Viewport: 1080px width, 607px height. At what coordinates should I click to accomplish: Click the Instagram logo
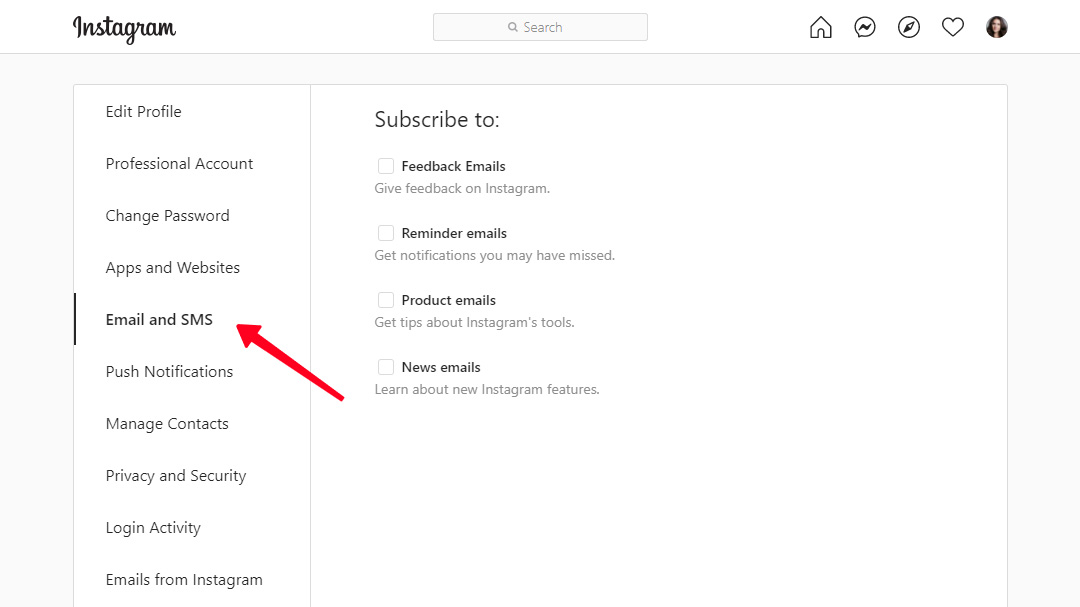tap(125, 28)
